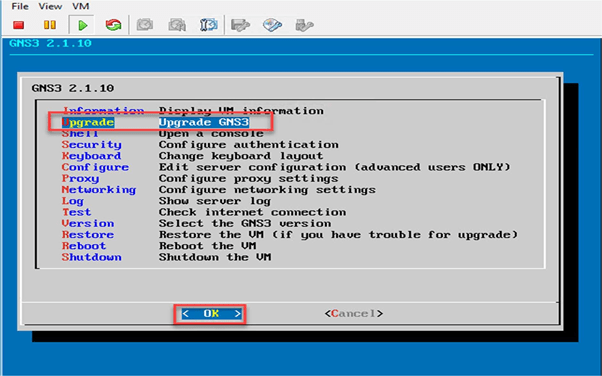Click 'Check internet connection' description text
Viewport: 602px width, 376px height.
(x=253, y=212)
